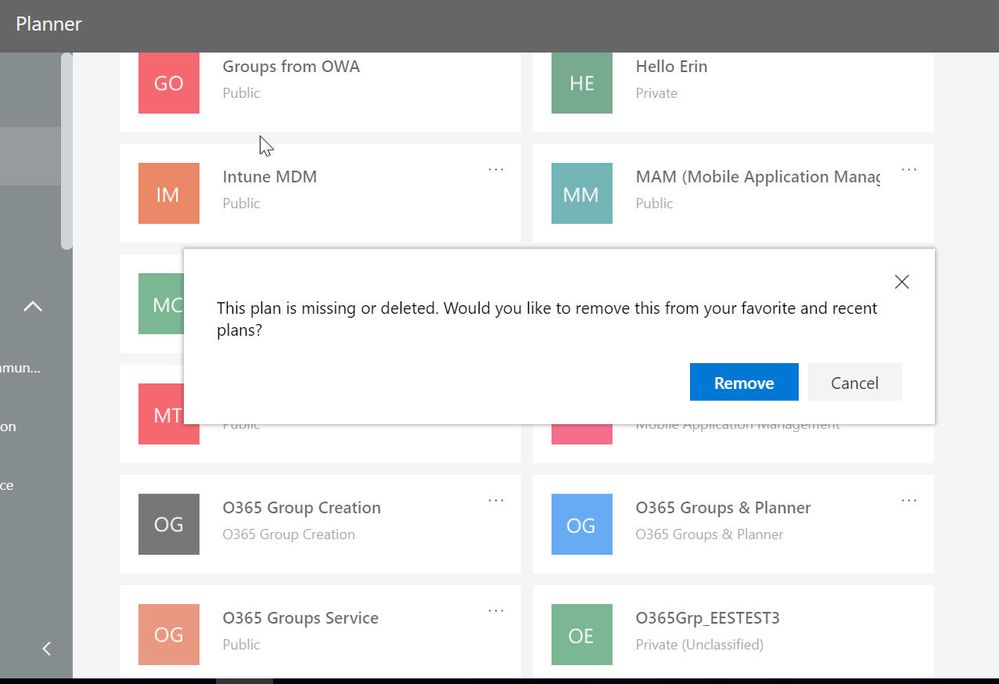
Task: Click the OE icon for O365Grp_EESTEST3
Action: (582, 634)
